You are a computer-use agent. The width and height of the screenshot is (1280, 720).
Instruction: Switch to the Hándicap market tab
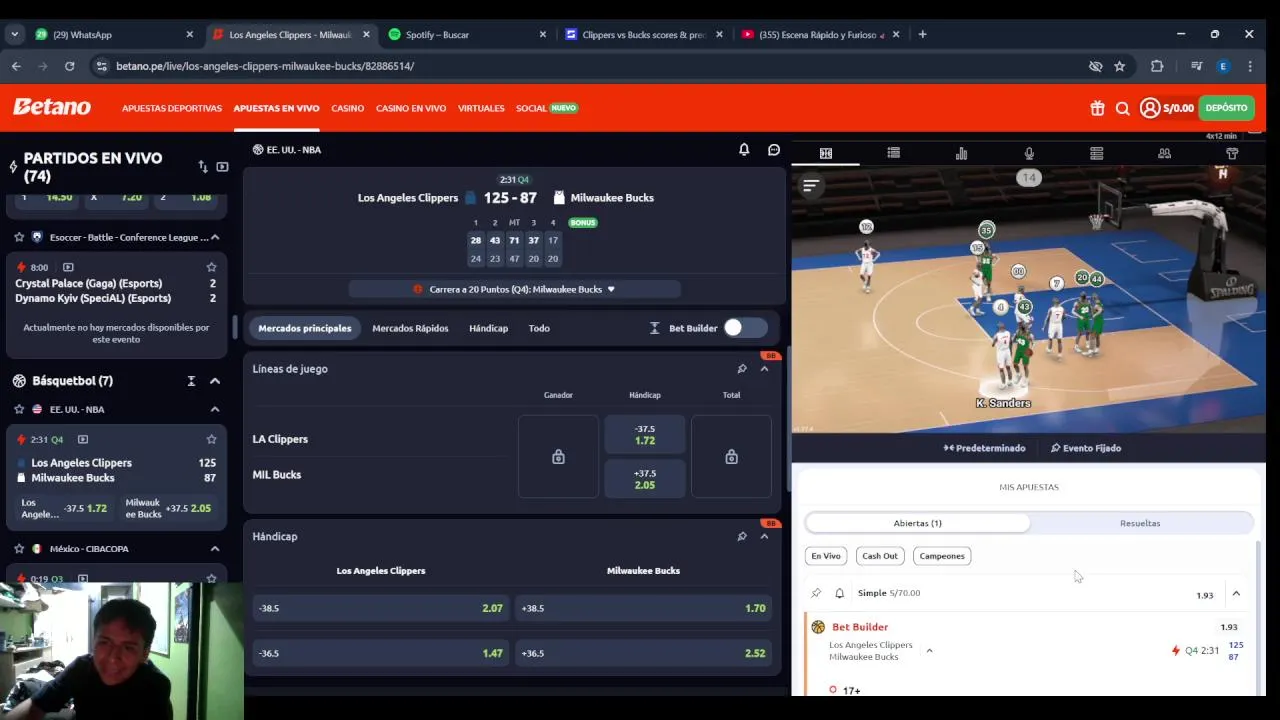pos(488,328)
